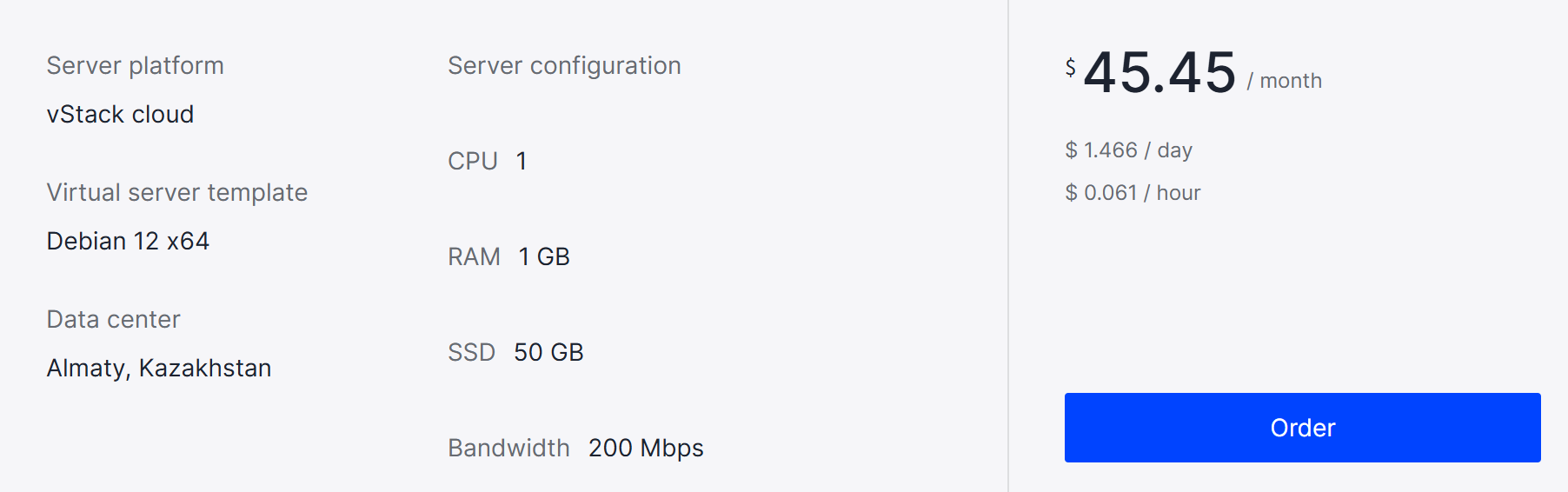Click the CPU label

pos(472,162)
